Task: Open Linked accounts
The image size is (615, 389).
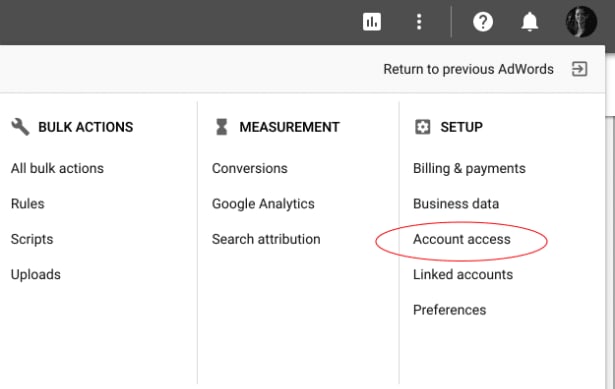Action: click(x=463, y=274)
